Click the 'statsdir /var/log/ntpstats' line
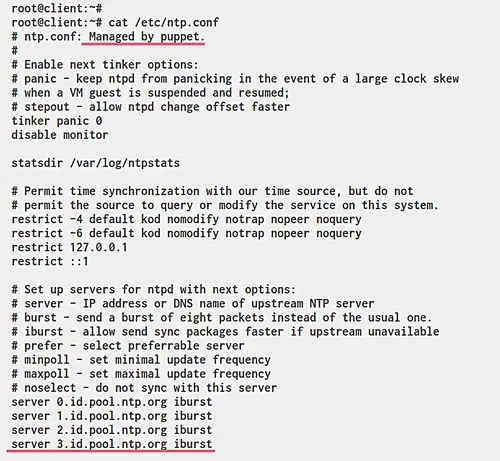 [95, 163]
